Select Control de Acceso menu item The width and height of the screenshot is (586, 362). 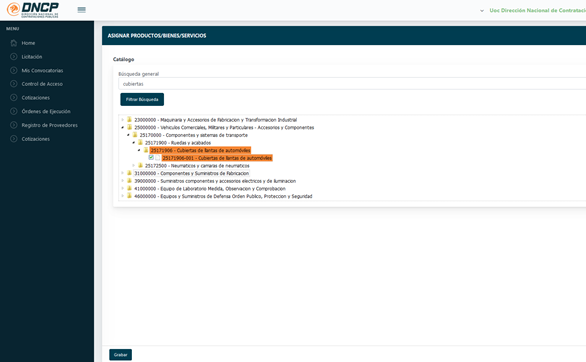pos(42,84)
